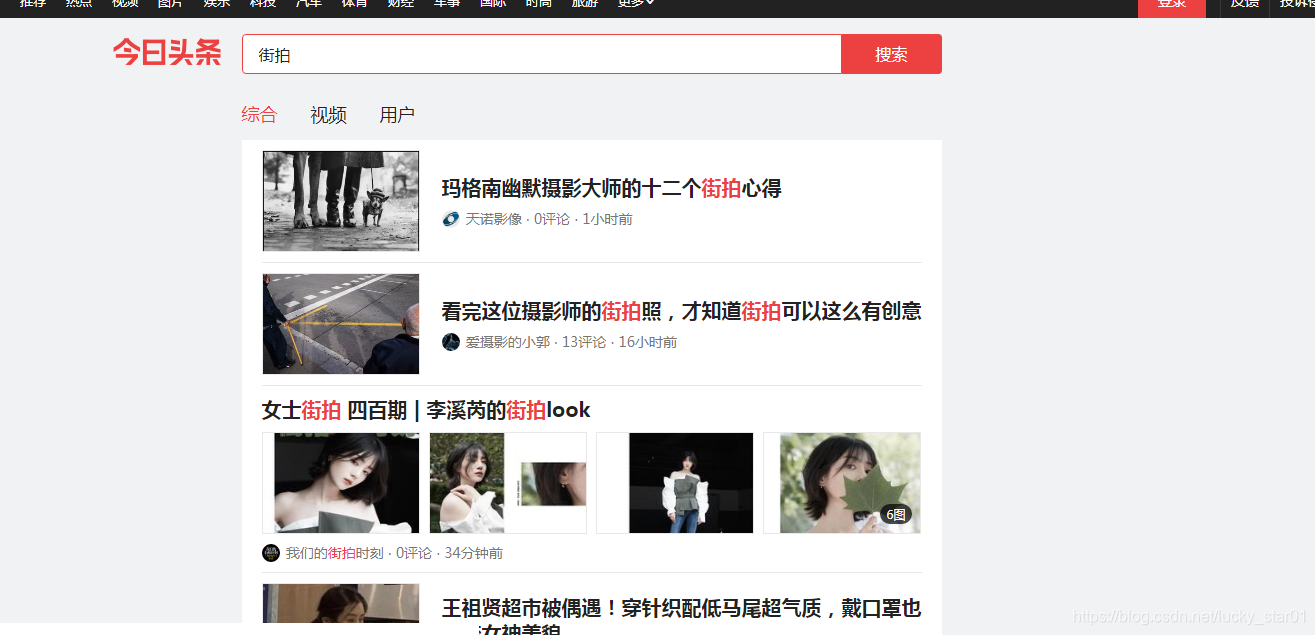Click the 34分钟前 timestamp
The image size is (1315, 635).
(x=474, y=553)
